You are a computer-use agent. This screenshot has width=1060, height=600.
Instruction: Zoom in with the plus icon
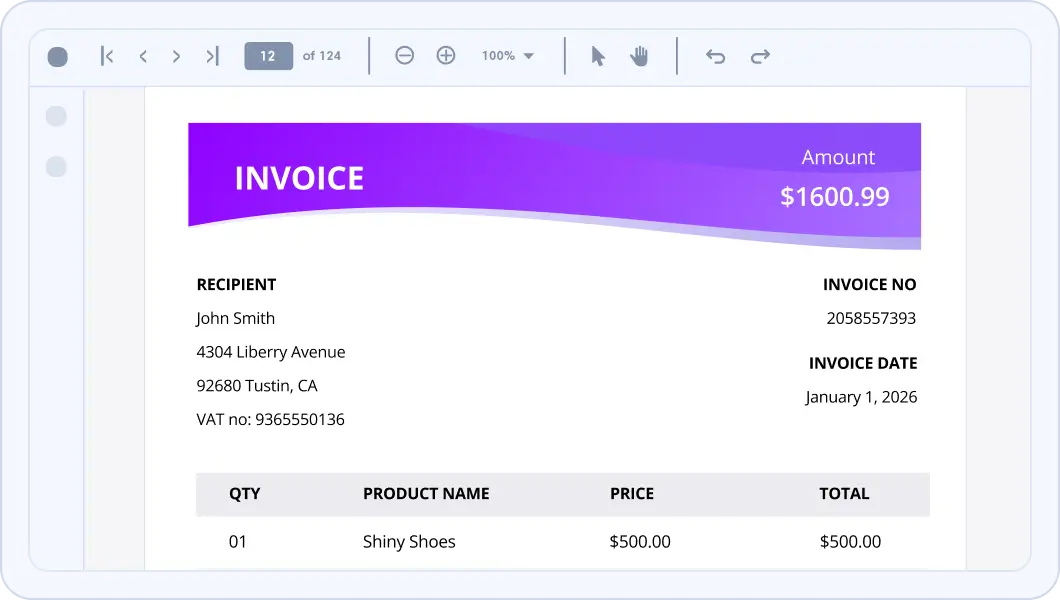(446, 56)
